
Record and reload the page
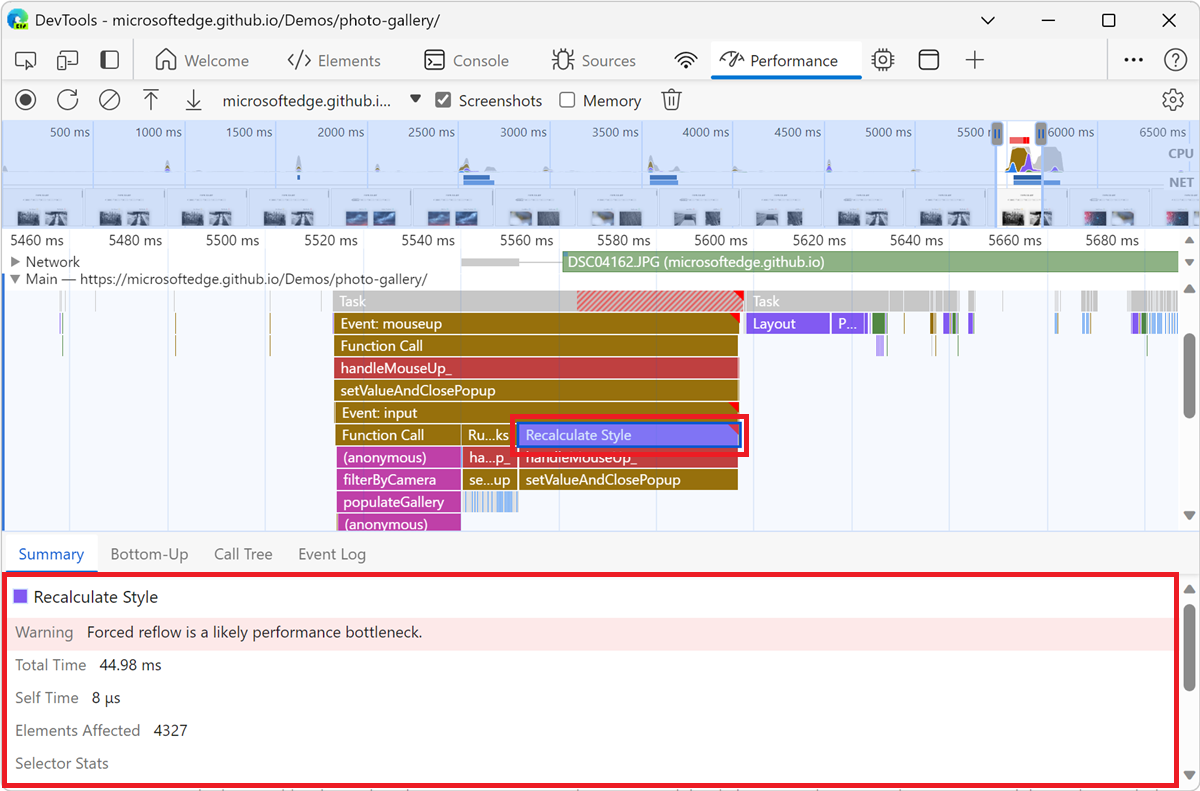click(x=67, y=99)
